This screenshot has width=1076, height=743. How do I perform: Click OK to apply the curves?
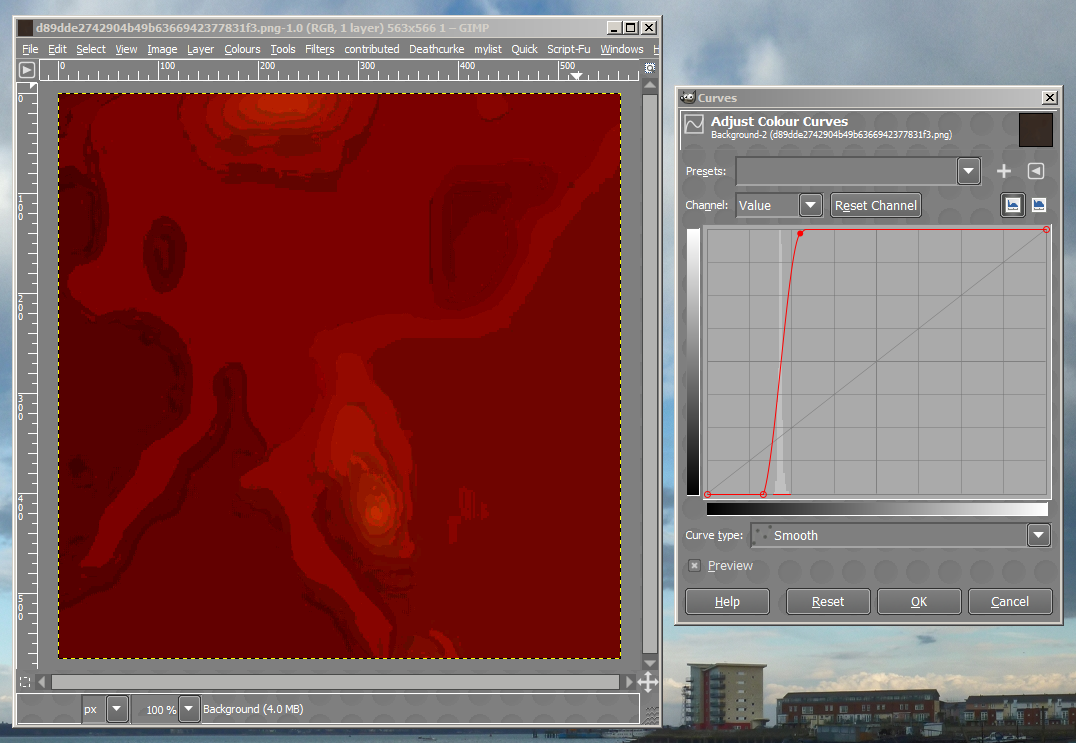(919, 601)
